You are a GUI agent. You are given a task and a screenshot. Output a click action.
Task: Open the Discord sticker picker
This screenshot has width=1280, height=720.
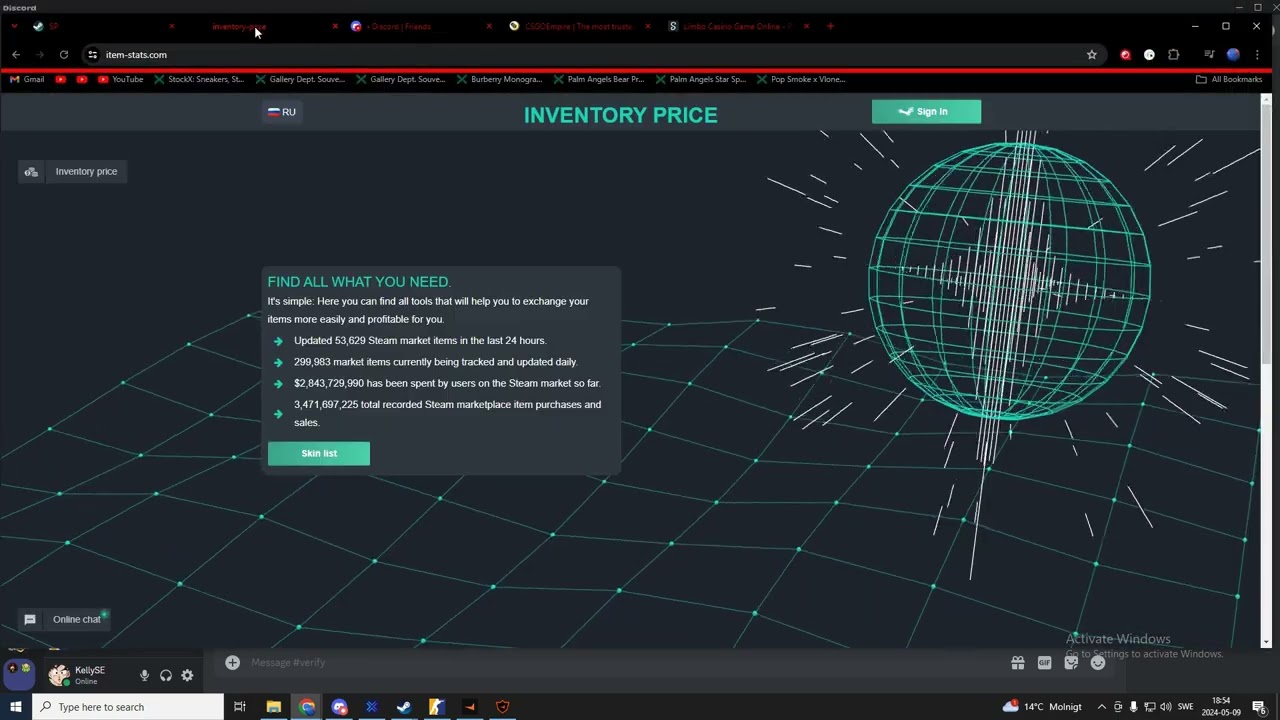pyautogui.click(x=1072, y=663)
